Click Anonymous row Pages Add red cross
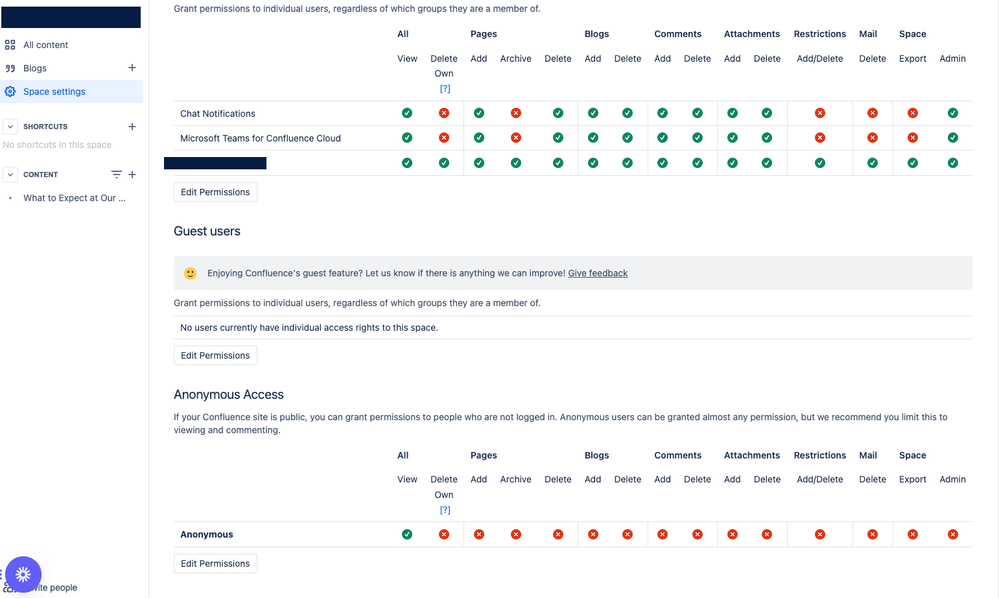Viewport: 999px width, 598px height. point(479,534)
